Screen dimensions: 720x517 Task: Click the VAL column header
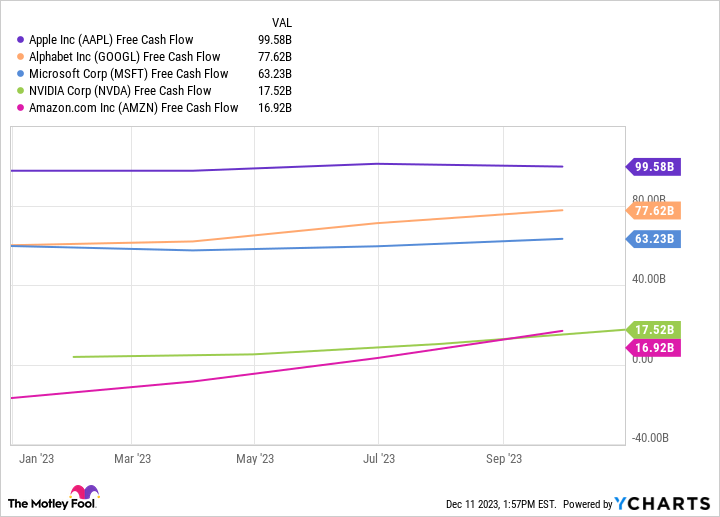[281, 22]
